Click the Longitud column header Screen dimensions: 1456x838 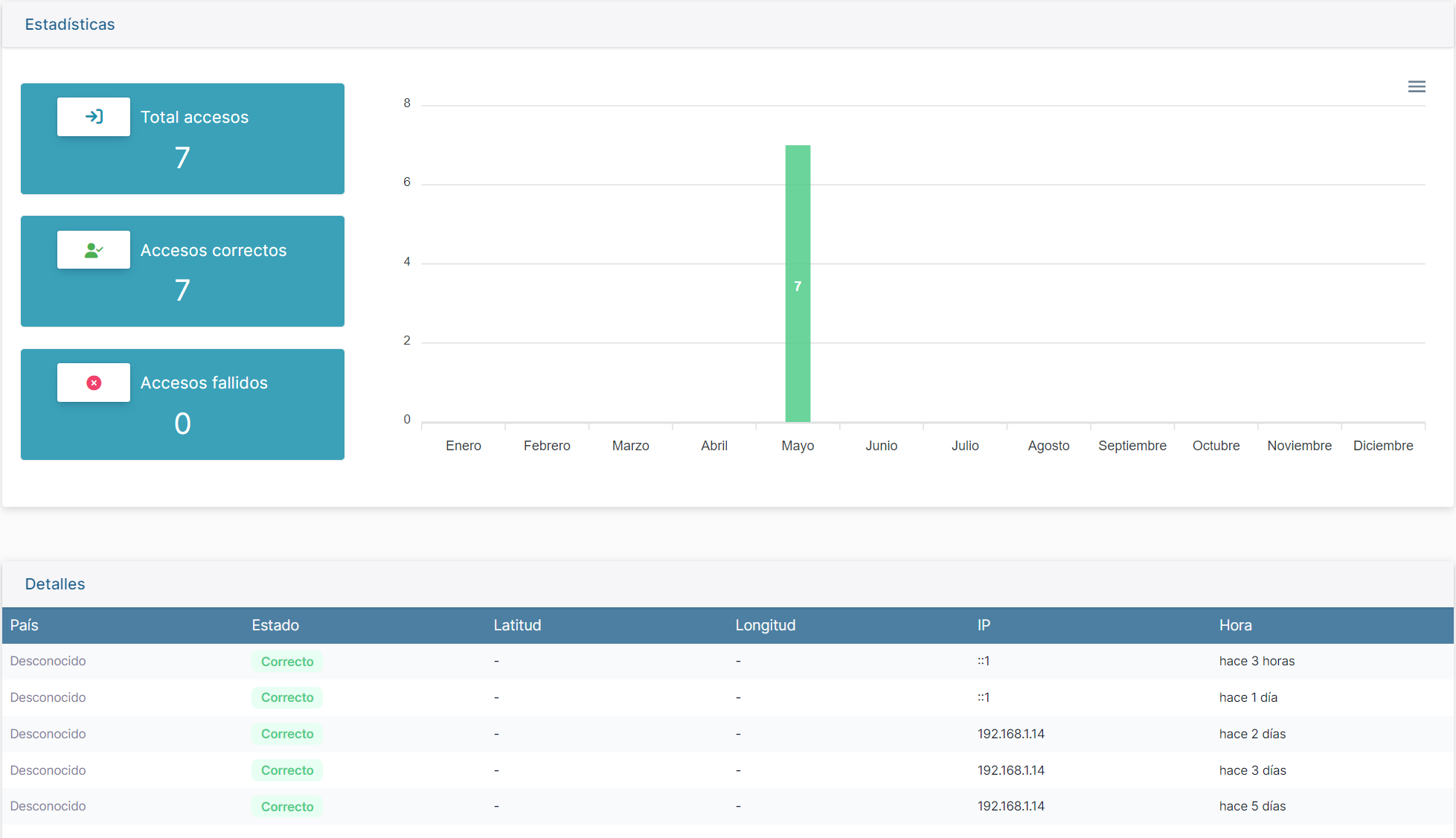pyautogui.click(x=766, y=625)
